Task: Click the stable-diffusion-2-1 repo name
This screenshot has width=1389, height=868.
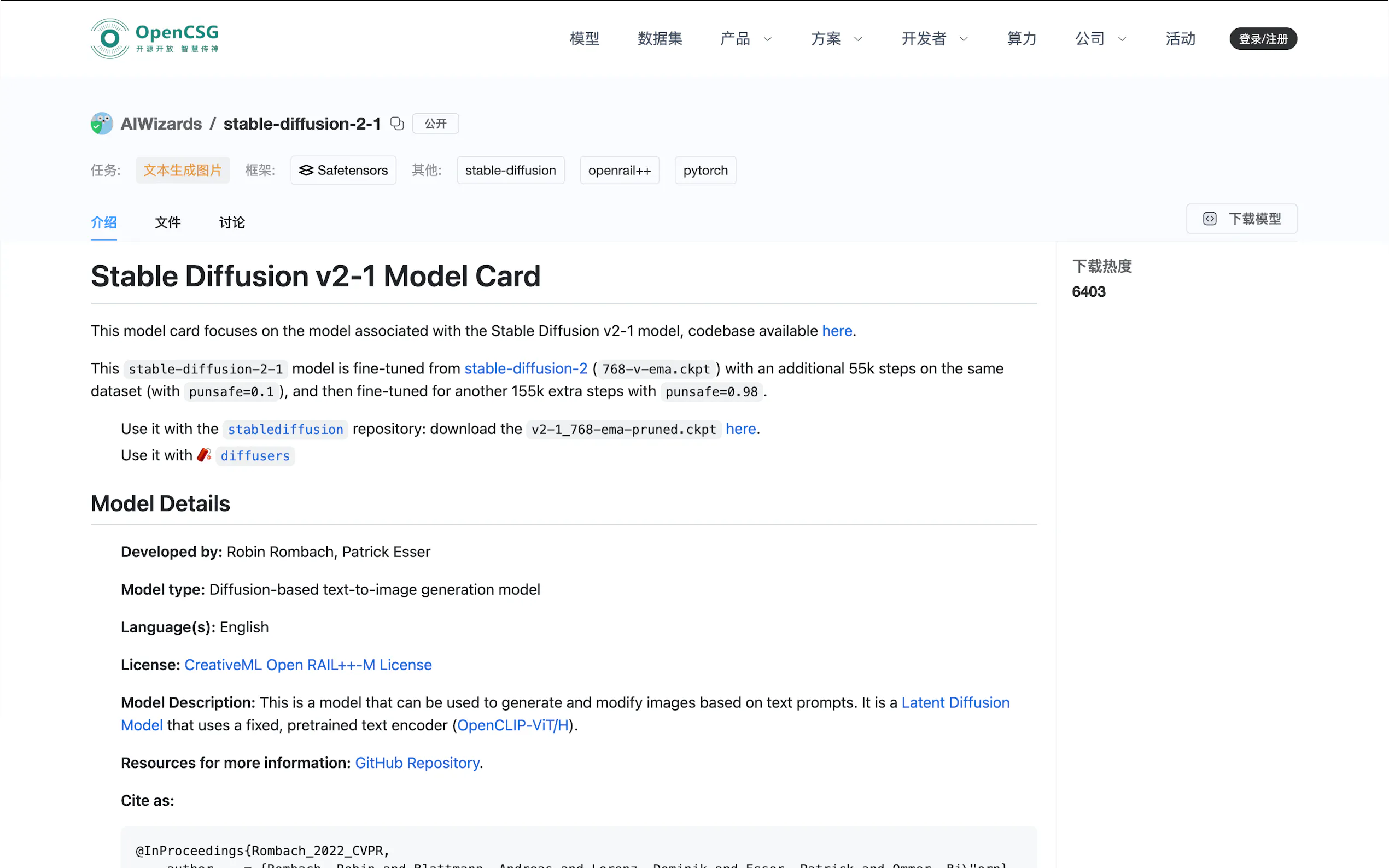Action: 302,124
